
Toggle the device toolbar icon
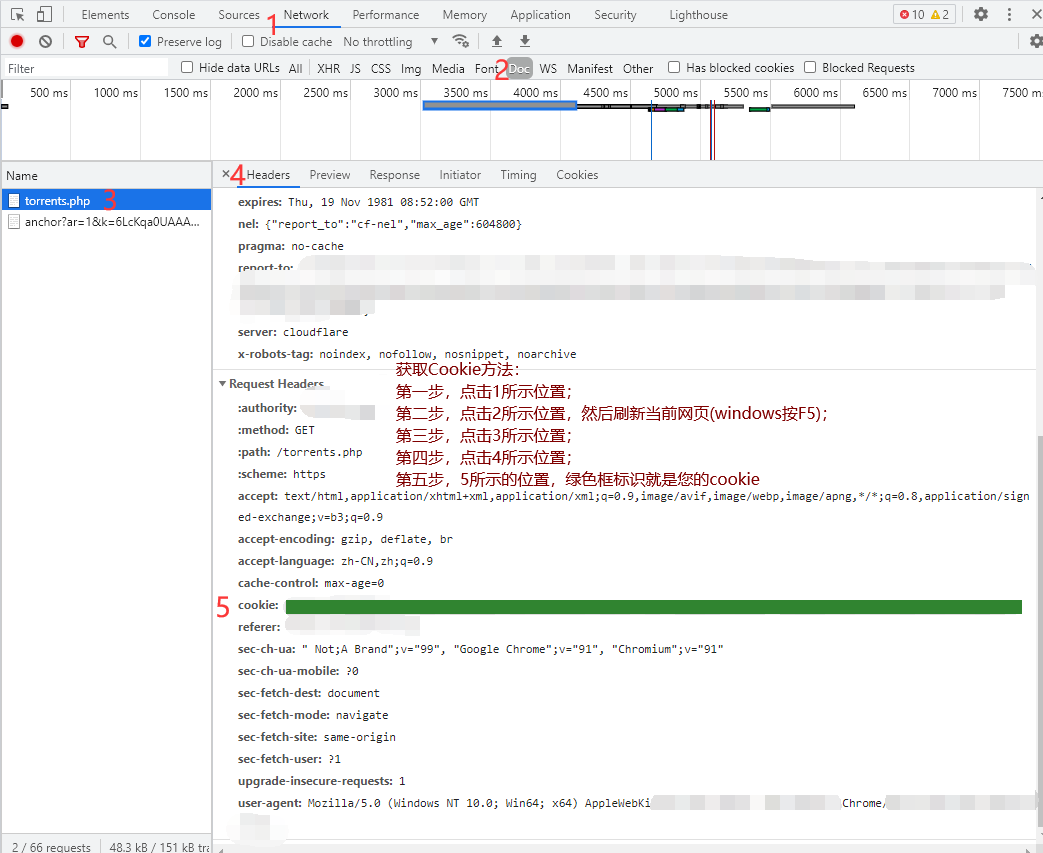coord(44,15)
